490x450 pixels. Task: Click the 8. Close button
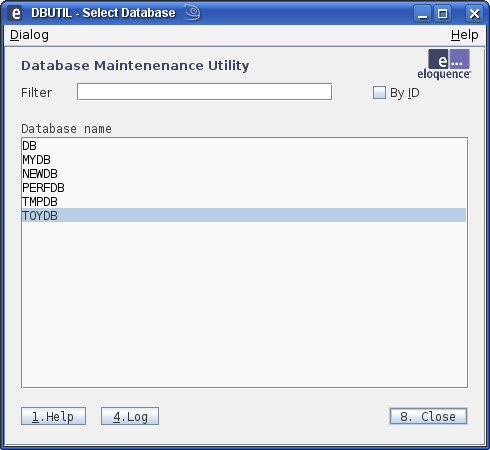click(x=428, y=416)
